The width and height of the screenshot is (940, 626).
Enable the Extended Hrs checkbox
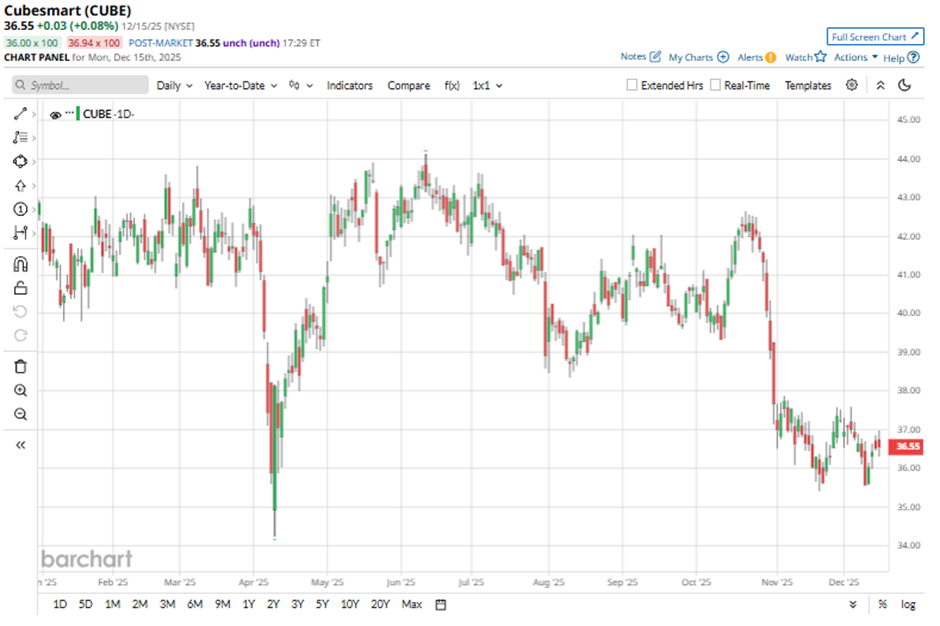(632, 85)
